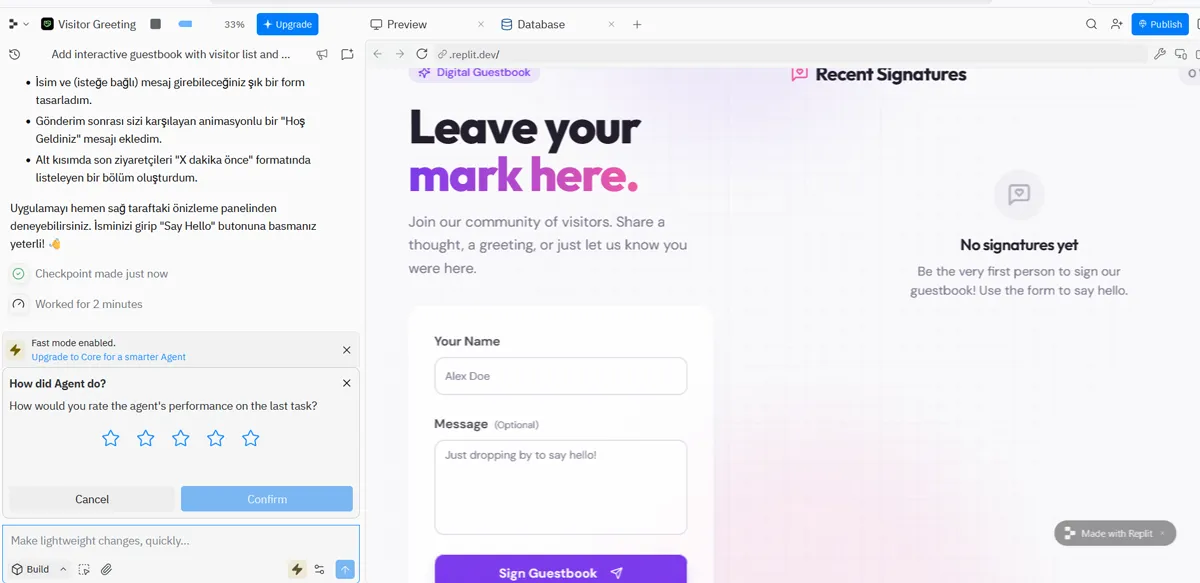Image resolution: width=1200 pixels, height=583 pixels.
Task: Open Upgrade to Core link
Action: click(x=108, y=357)
